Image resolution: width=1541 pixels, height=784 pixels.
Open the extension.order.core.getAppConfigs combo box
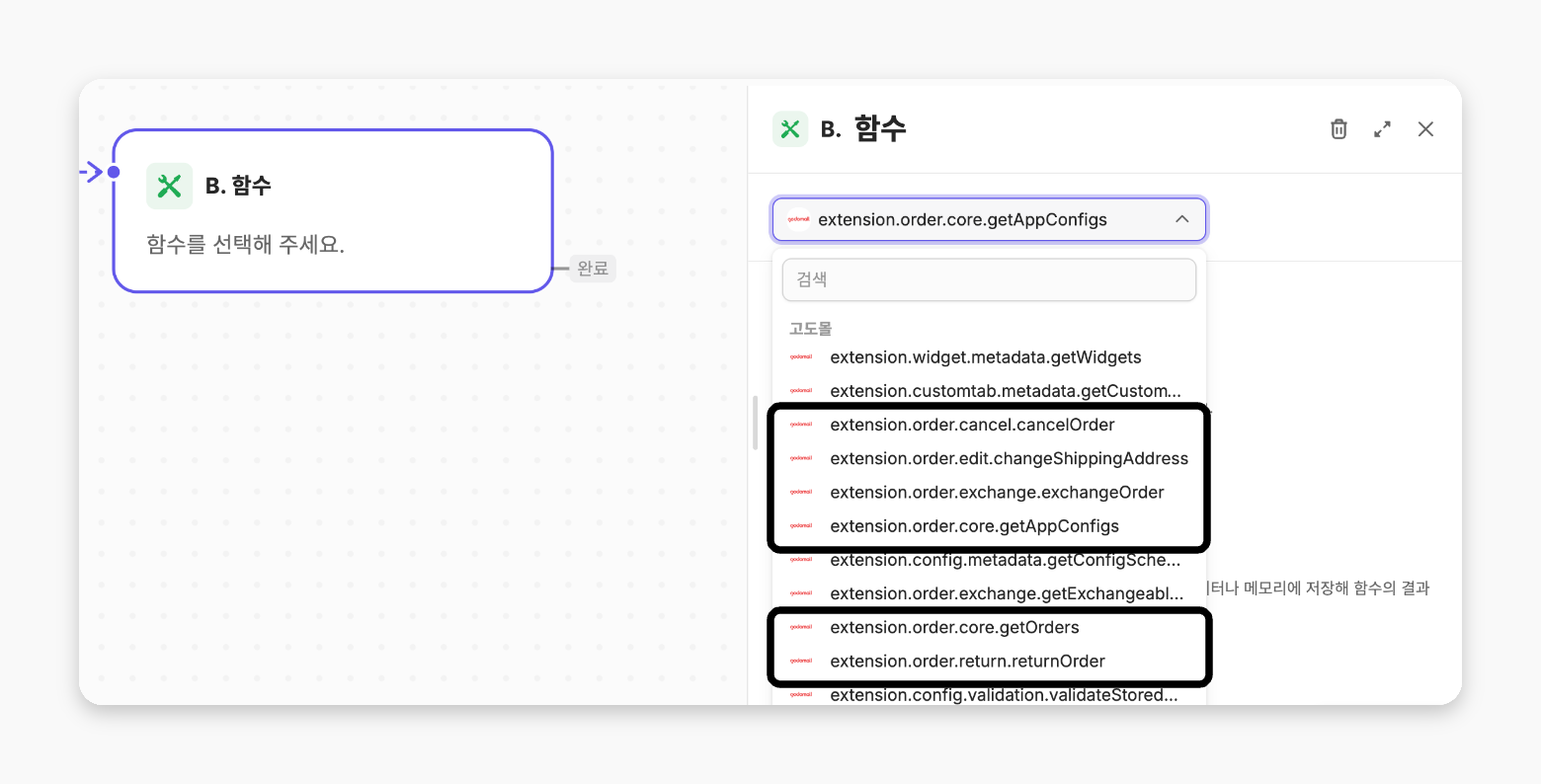(x=989, y=219)
